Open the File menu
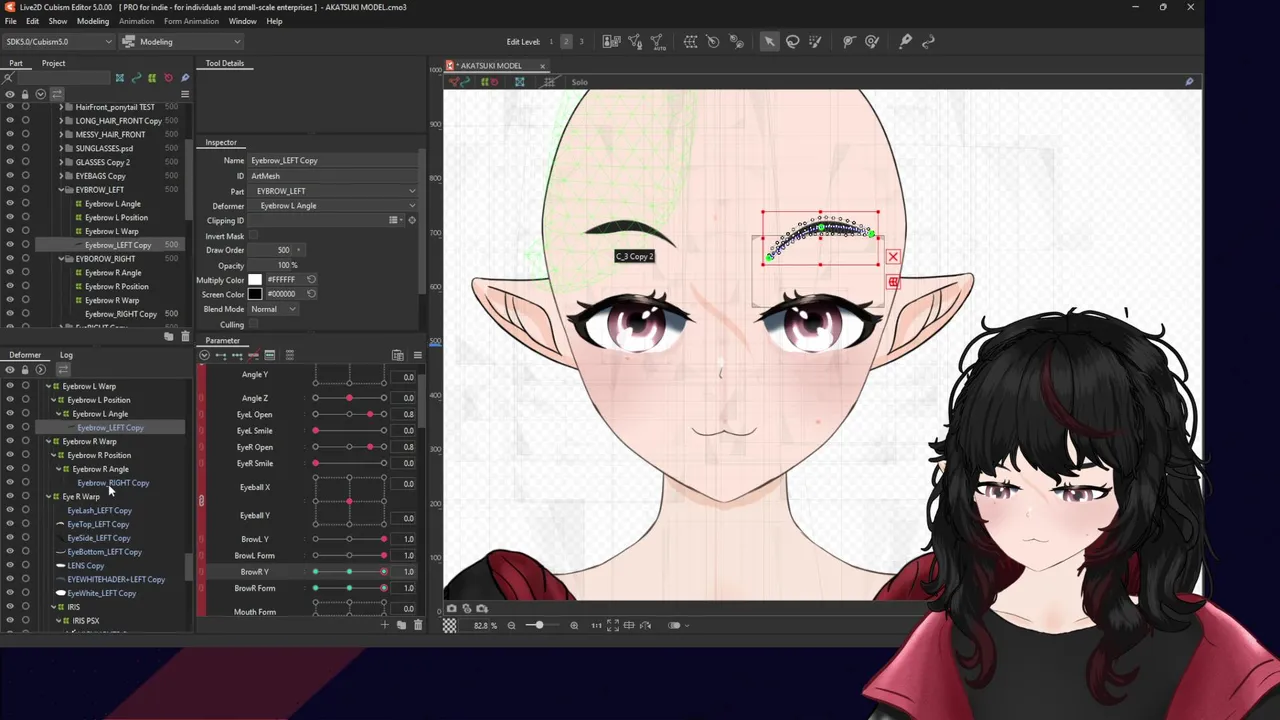Viewport: 1280px width, 720px height. (11, 21)
